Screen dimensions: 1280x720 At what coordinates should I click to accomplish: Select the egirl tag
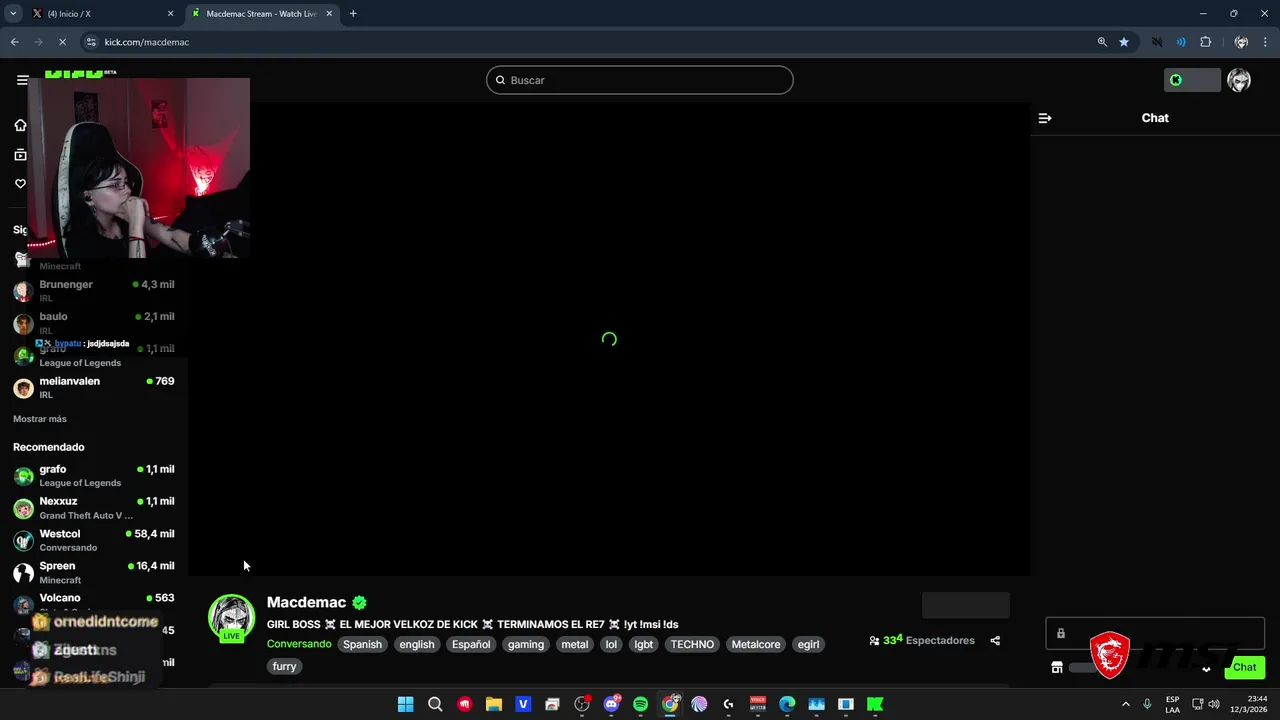point(808,644)
